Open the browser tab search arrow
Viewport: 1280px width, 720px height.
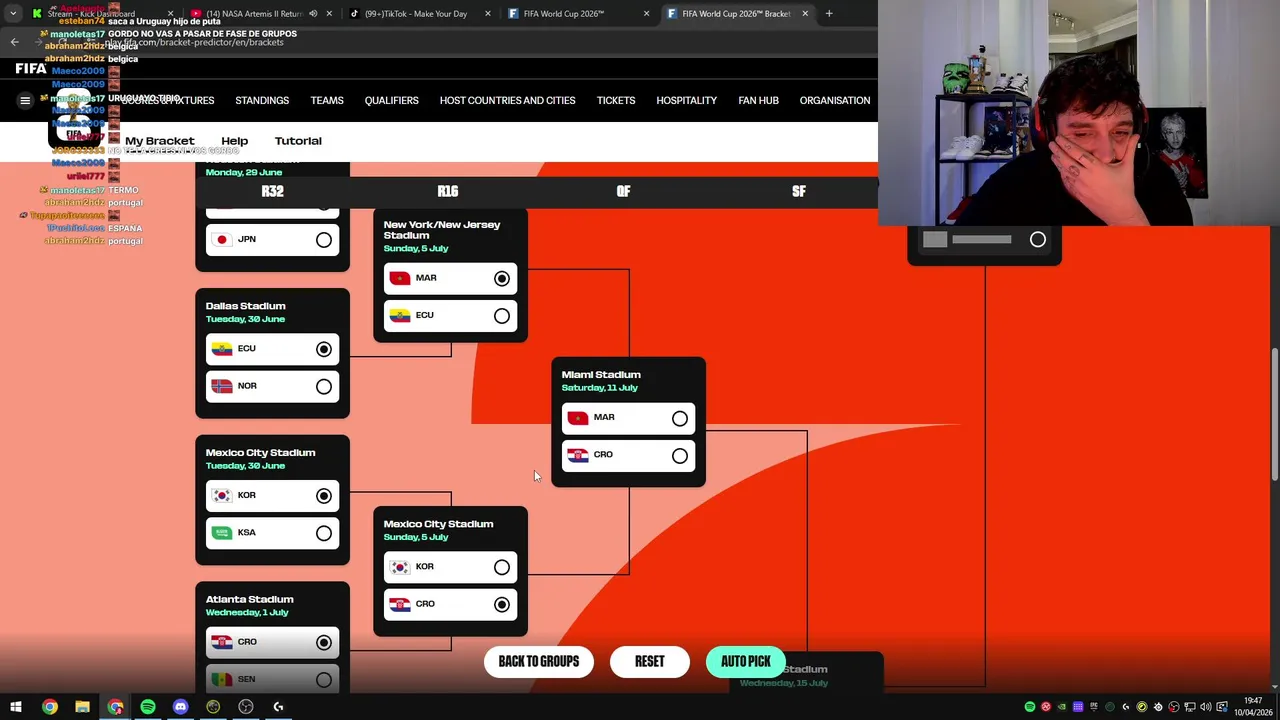(13, 13)
